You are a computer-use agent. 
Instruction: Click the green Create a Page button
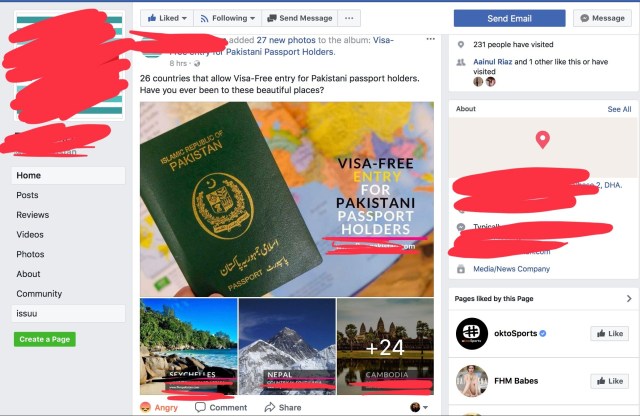click(44, 339)
